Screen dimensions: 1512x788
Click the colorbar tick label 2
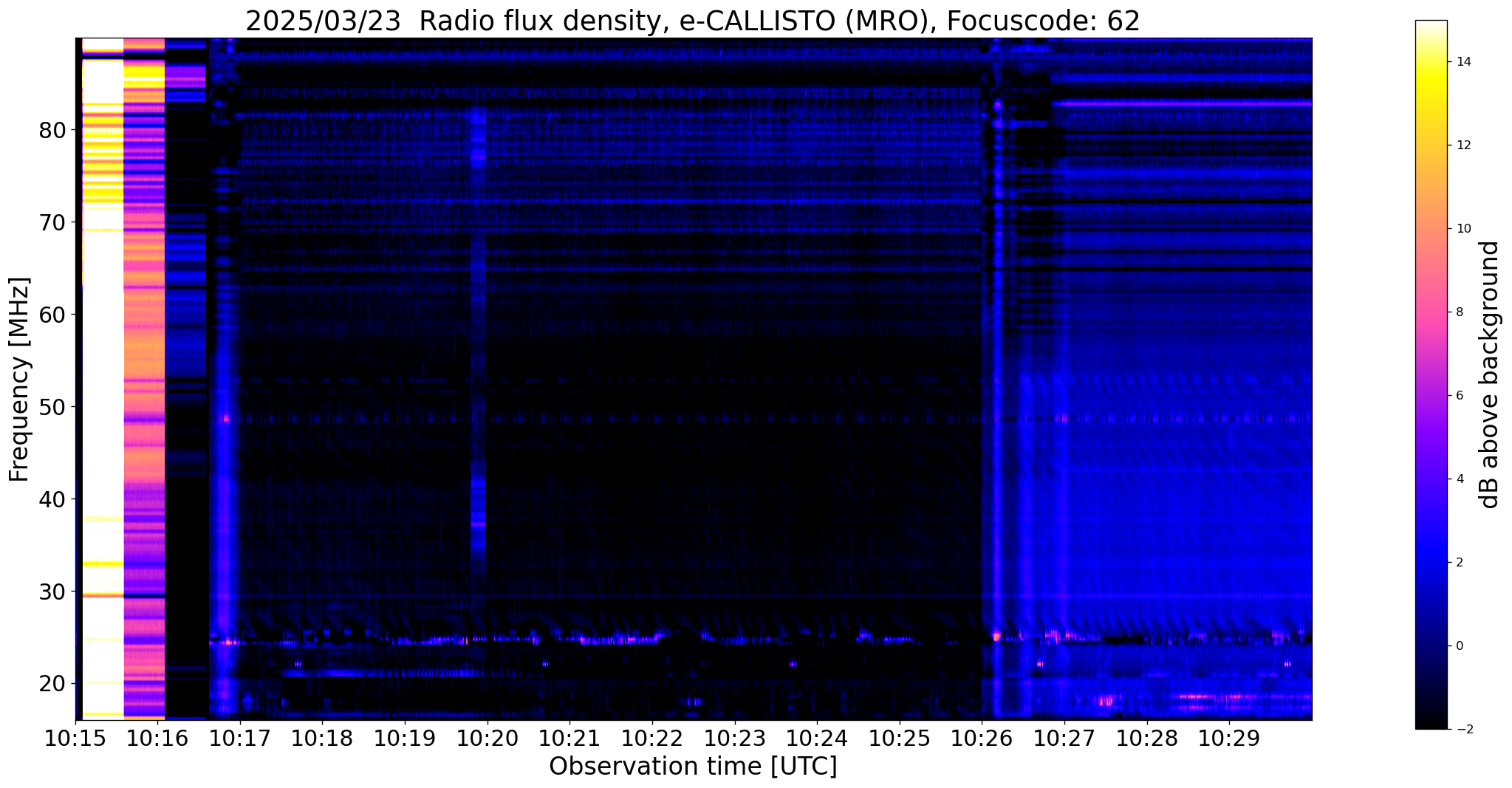coord(1459,563)
